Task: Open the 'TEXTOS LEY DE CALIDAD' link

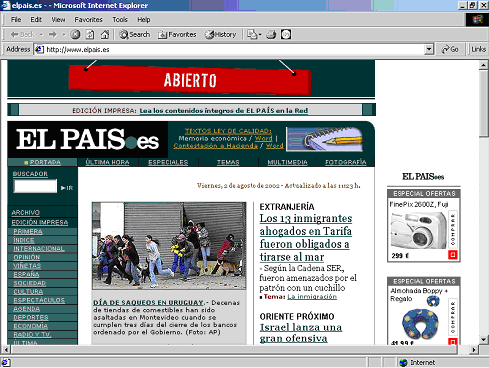Action: click(228, 131)
